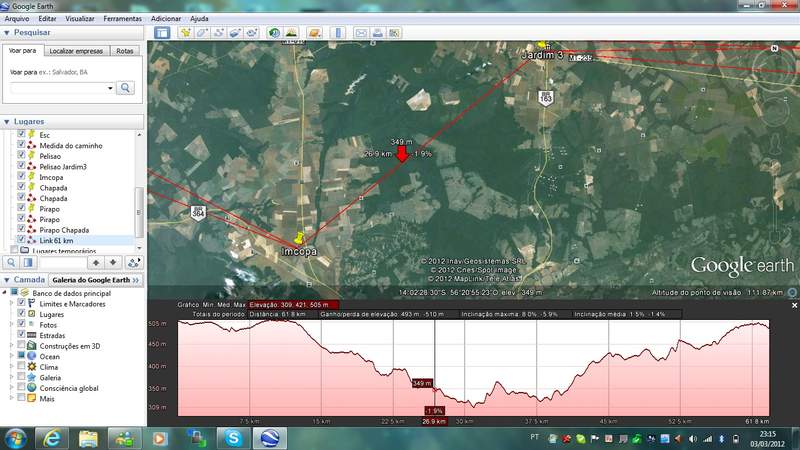Toggle the Imcopa place checkbox

coord(21,177)
